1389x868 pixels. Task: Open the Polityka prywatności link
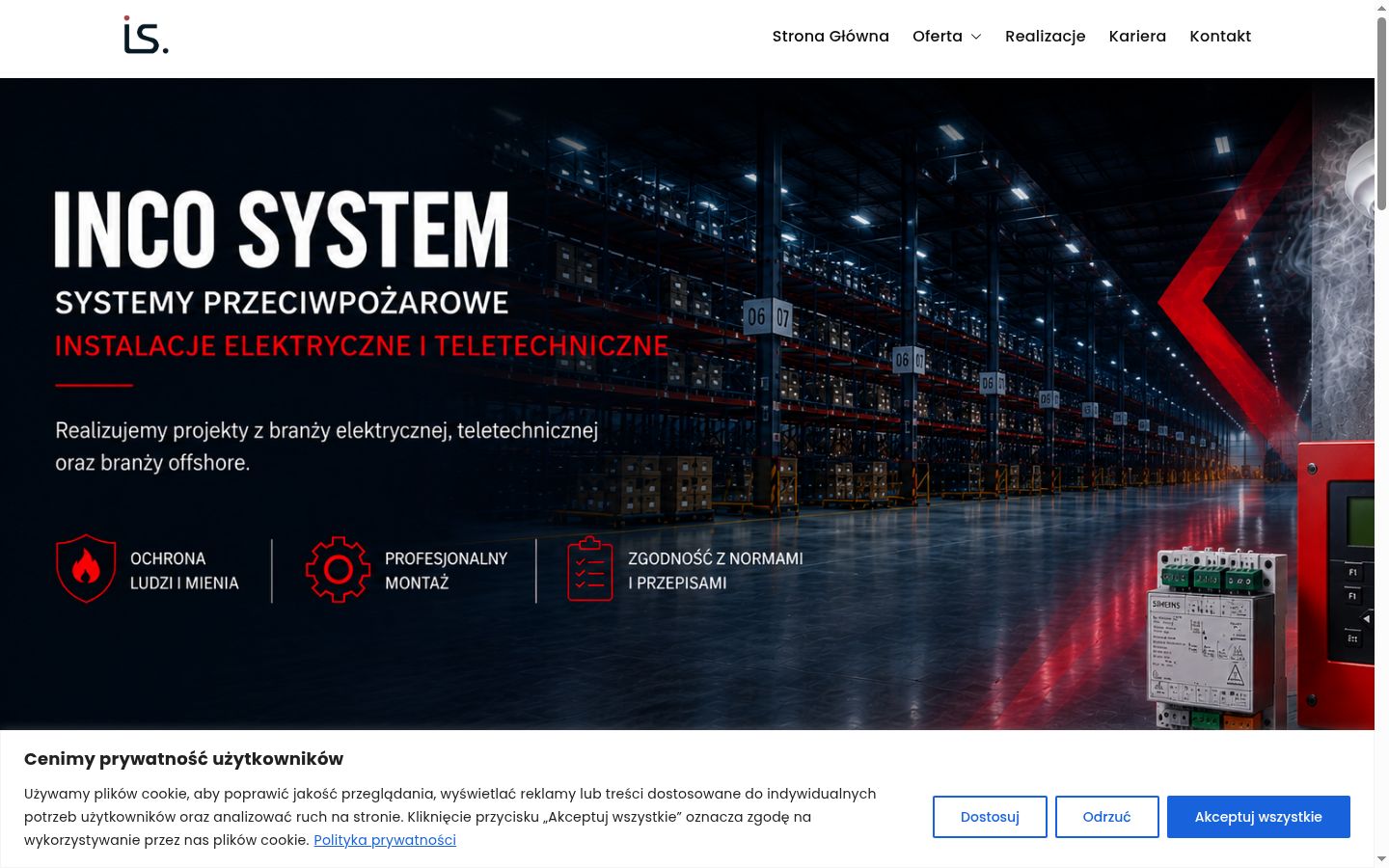385,840
